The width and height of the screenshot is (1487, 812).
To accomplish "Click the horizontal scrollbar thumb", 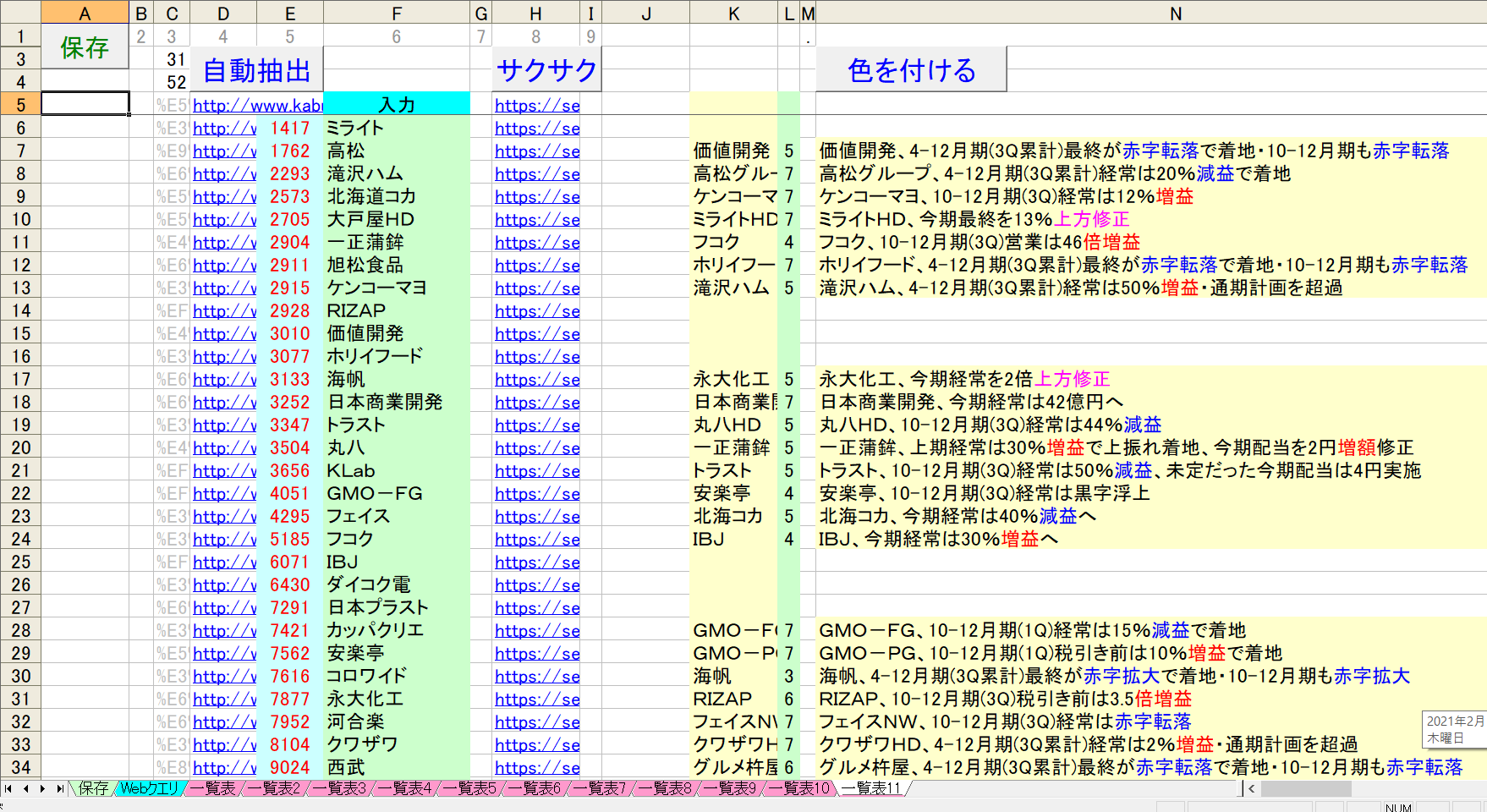I will coord(1305,788).
